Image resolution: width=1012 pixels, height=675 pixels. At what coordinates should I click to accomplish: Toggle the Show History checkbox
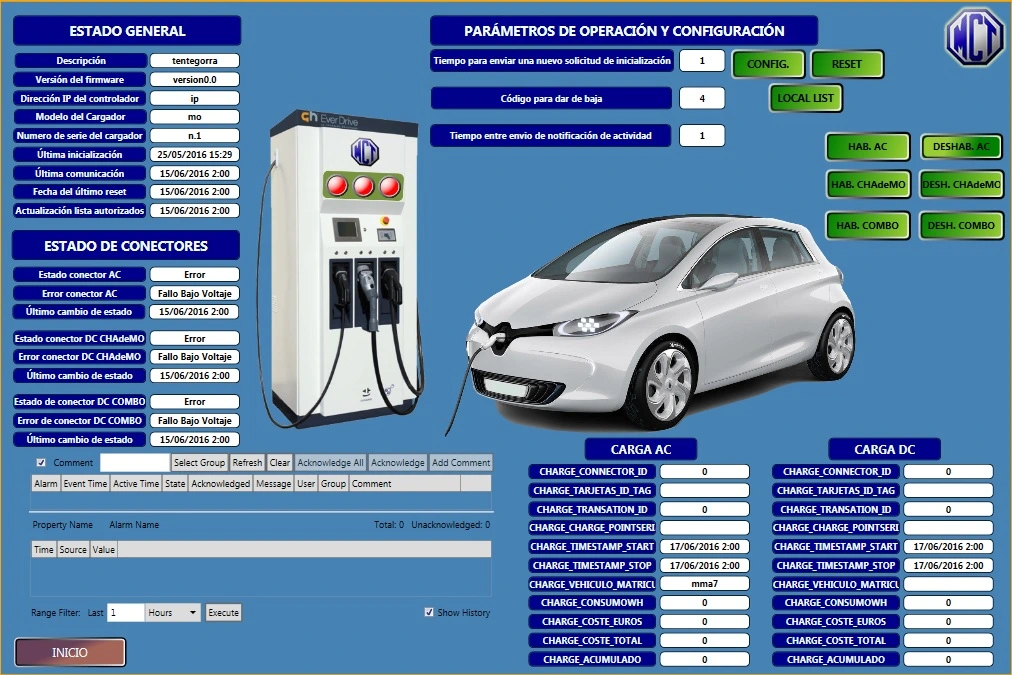click(x=429, y=612)
